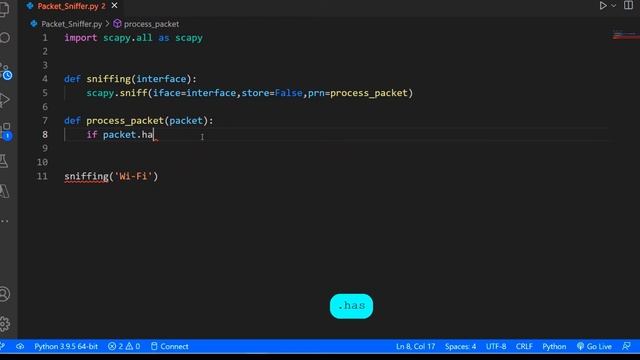The width and height of the screenshot is (640, 360).
Task: Change the file encoding UTF-8
Action: (x=496, y=347)
